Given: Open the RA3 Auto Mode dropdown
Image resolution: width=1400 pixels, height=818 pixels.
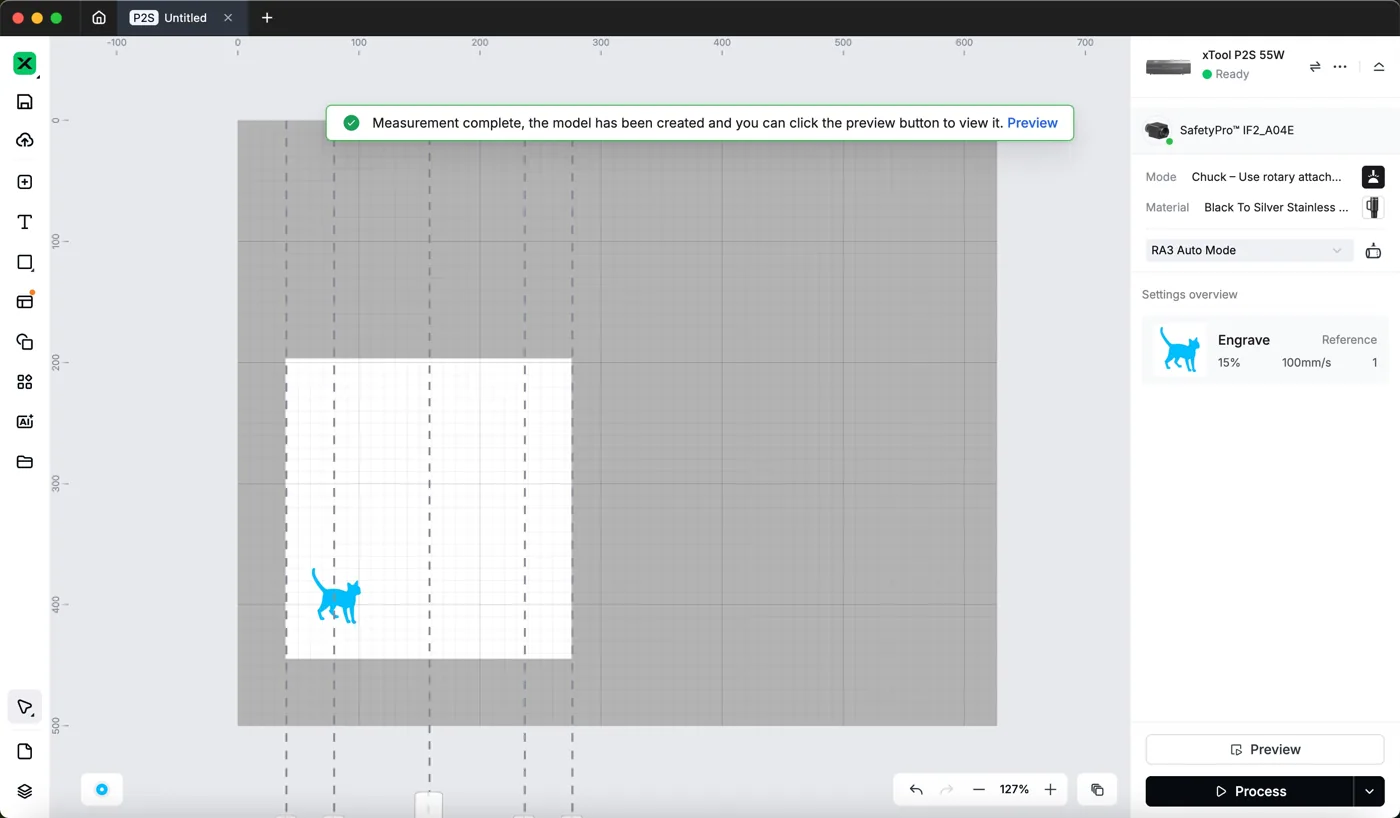Looking at the screenshot, I should (x=1249, y=250).
